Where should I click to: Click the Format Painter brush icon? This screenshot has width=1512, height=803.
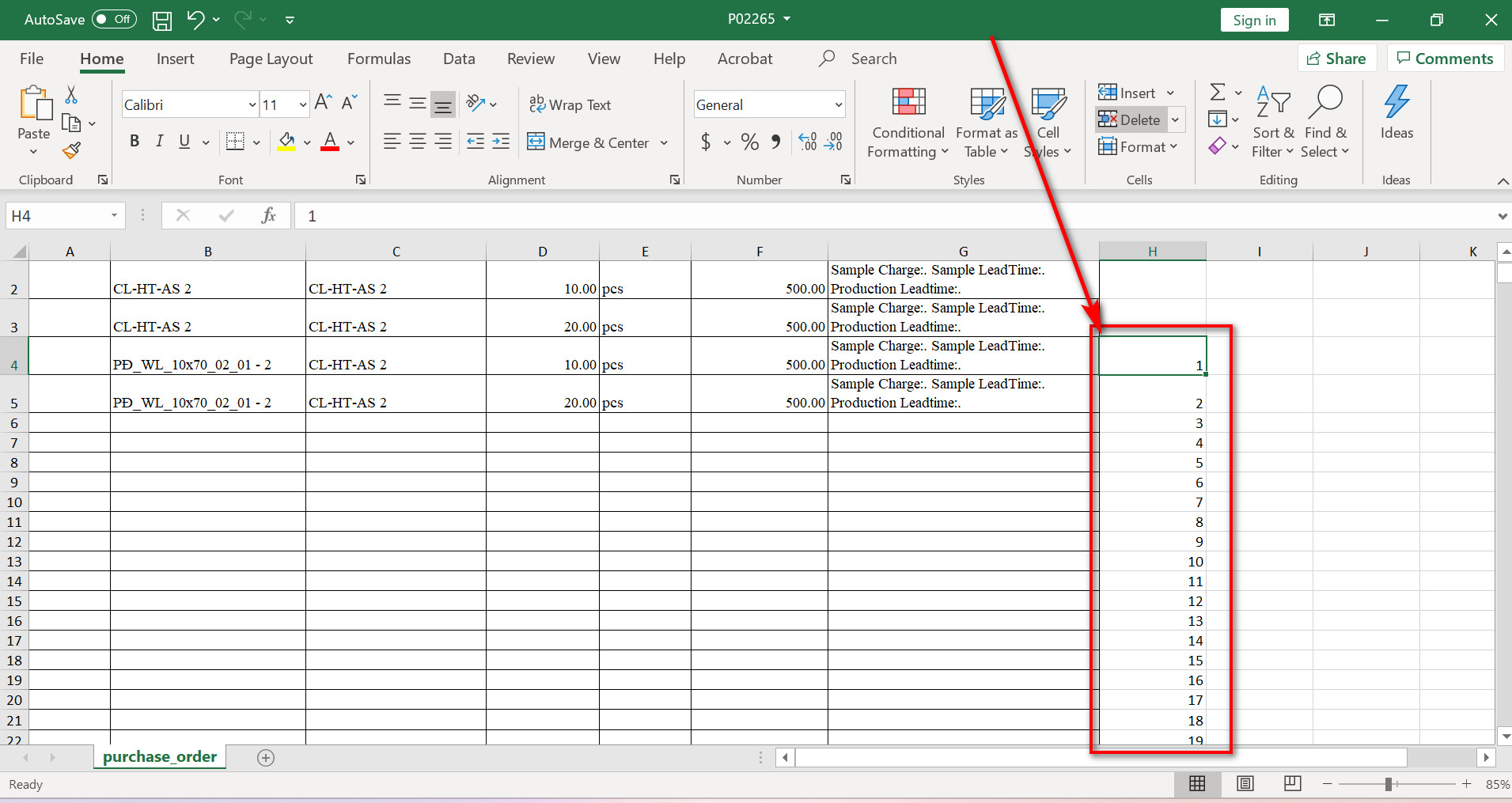72,150
